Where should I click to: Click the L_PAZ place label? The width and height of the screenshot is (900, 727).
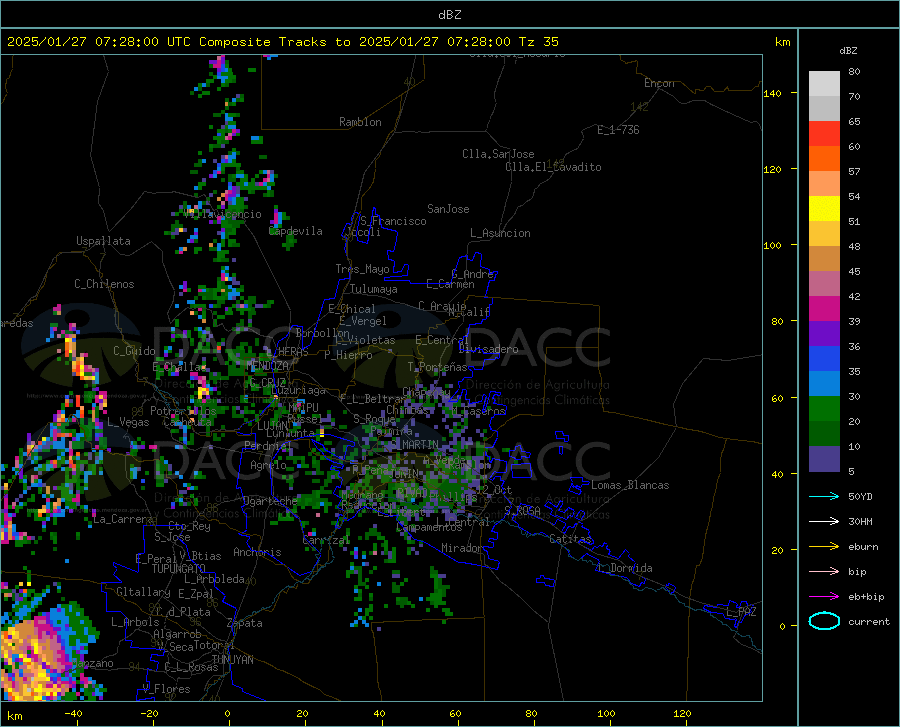click(x=741, y=612)
